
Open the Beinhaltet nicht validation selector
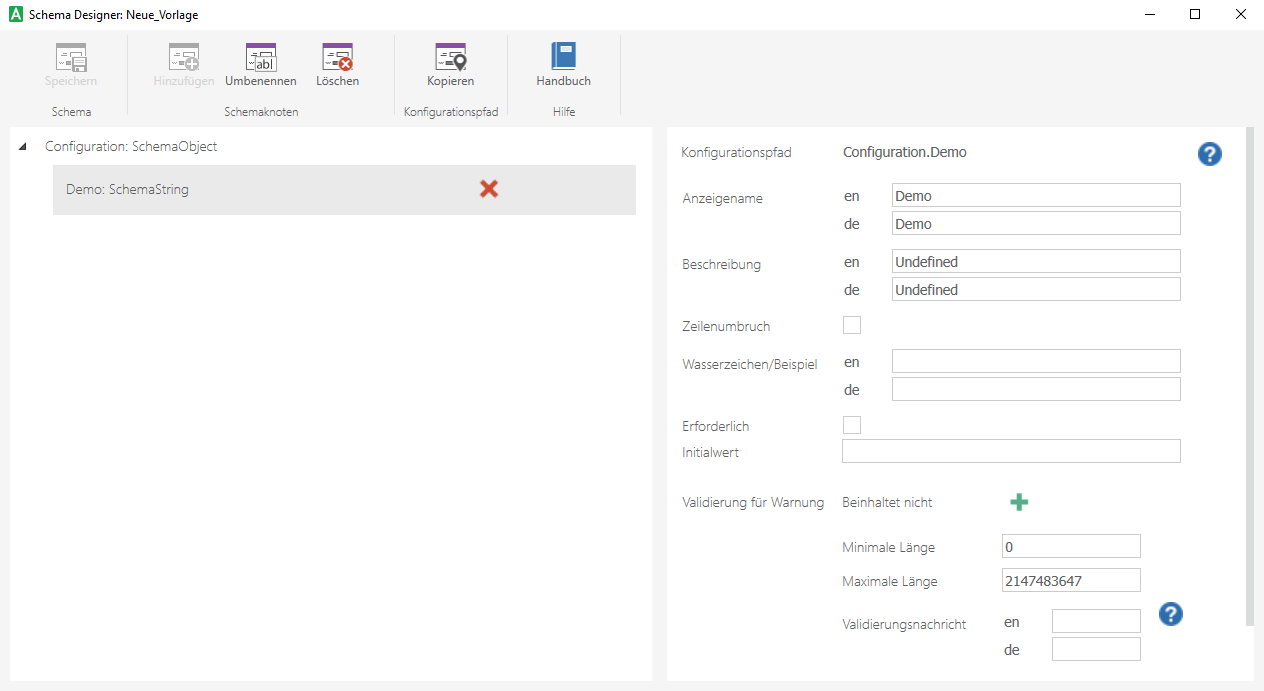[888, 502]
